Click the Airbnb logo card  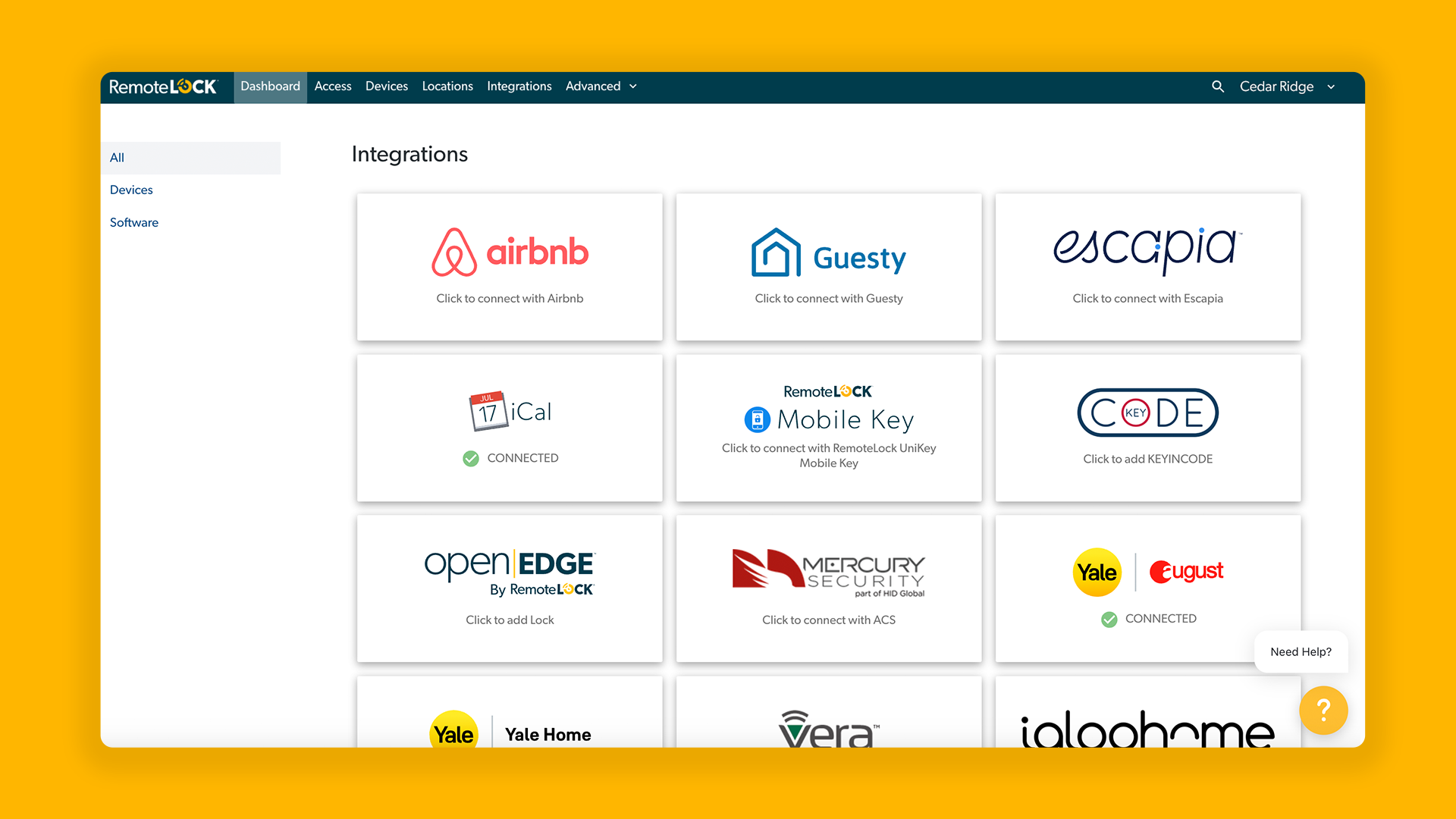coord(510,253)
